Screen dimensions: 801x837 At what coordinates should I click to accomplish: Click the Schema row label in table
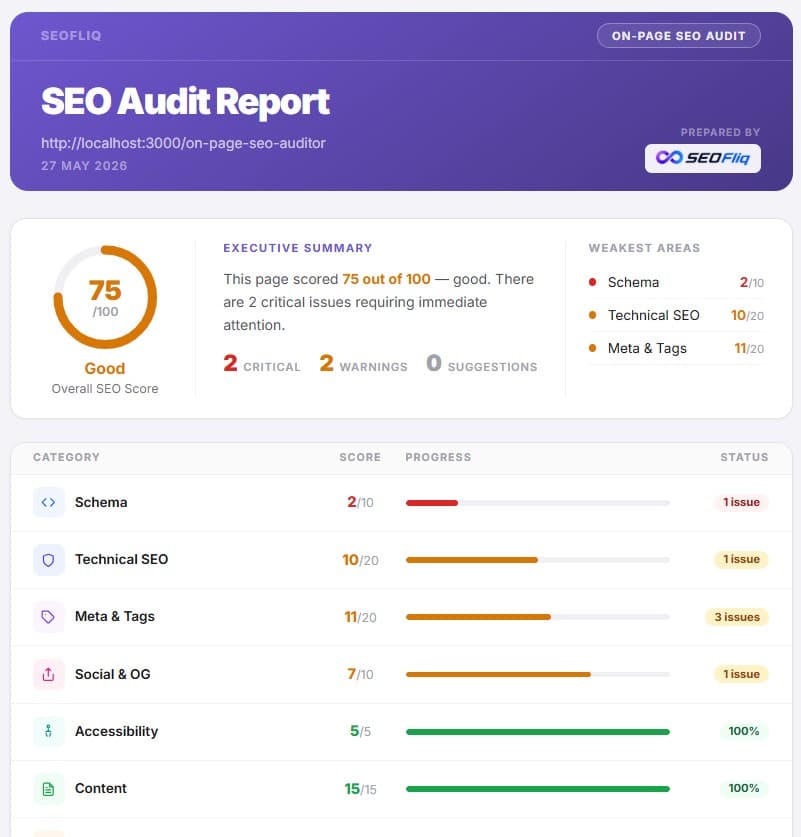coord(101,502)
